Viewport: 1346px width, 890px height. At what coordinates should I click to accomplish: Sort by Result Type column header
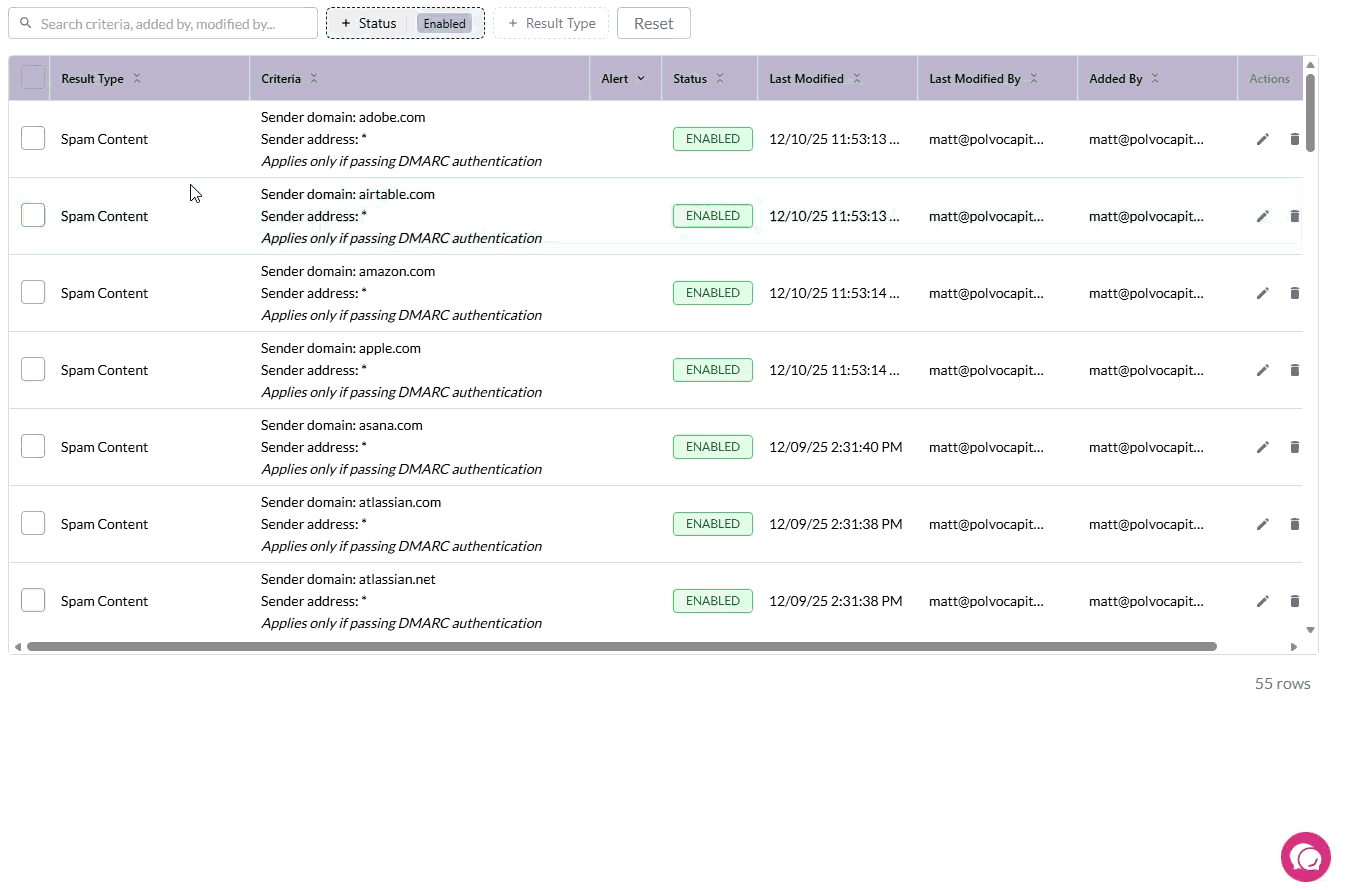[x=93, y=79]
